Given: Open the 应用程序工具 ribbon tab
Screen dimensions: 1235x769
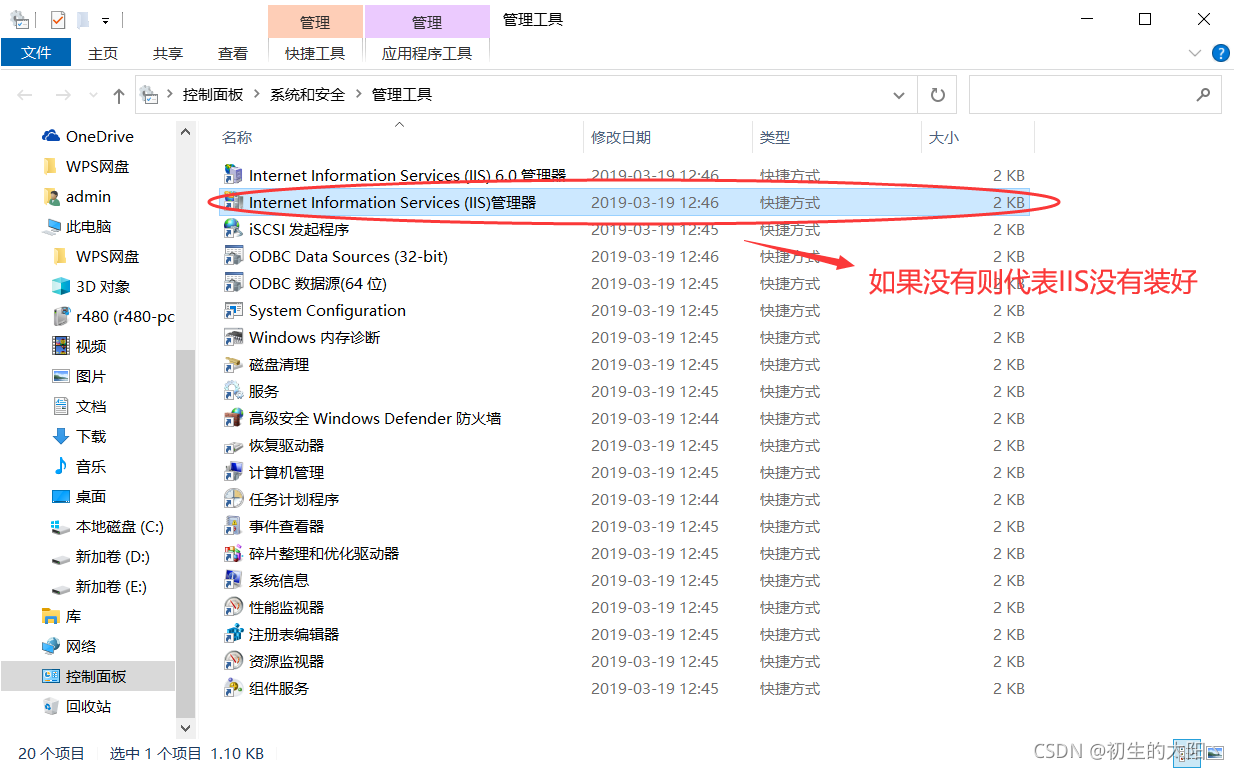Looking at the screenshot, I should [x=427, y=53].
